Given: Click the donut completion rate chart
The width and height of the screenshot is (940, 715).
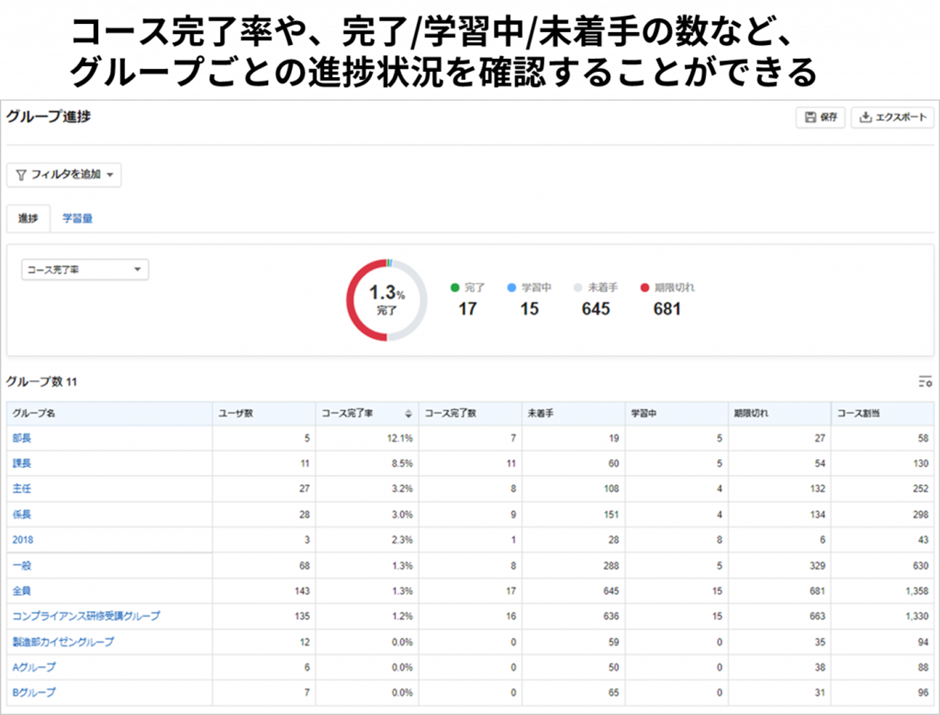Looking at the screenshot, I should [387, 300].
